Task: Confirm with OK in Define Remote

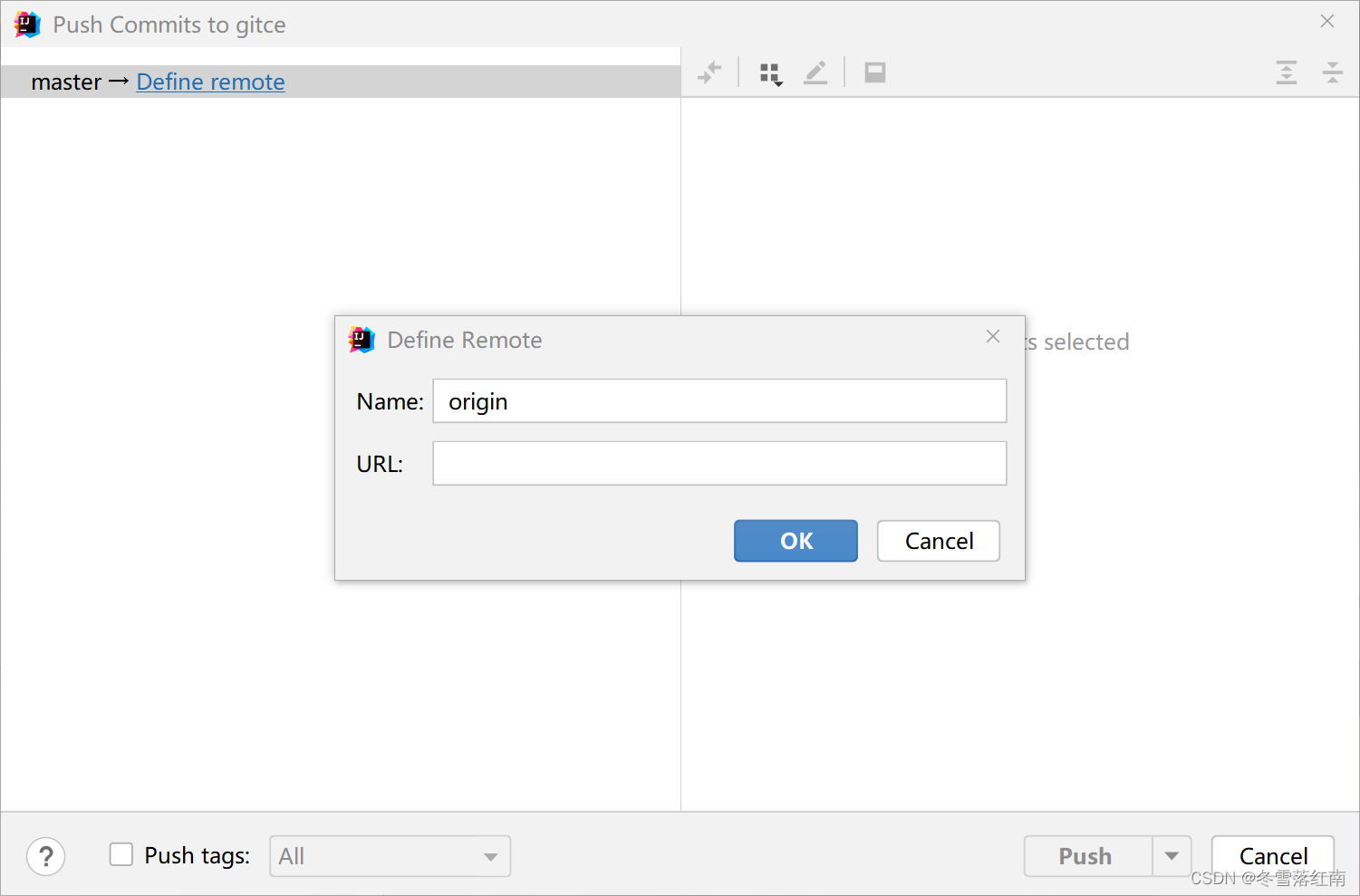Action: (796, 541)
